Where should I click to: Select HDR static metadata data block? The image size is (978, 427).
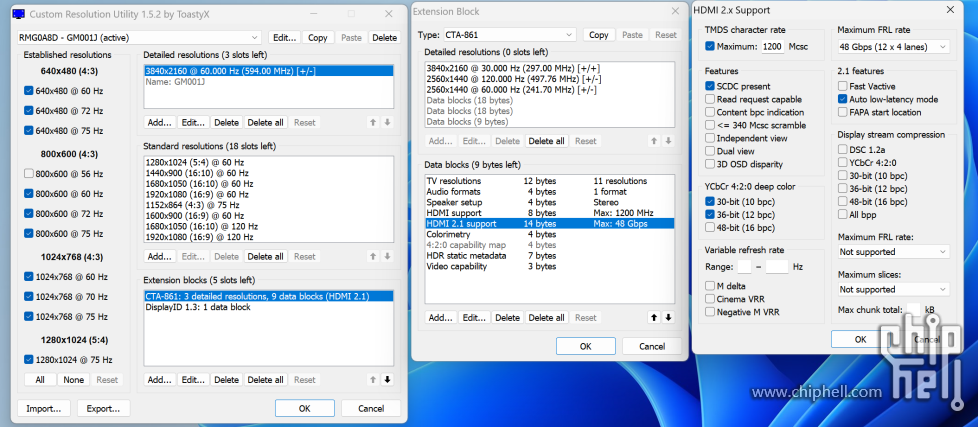[x=550, y=256]
